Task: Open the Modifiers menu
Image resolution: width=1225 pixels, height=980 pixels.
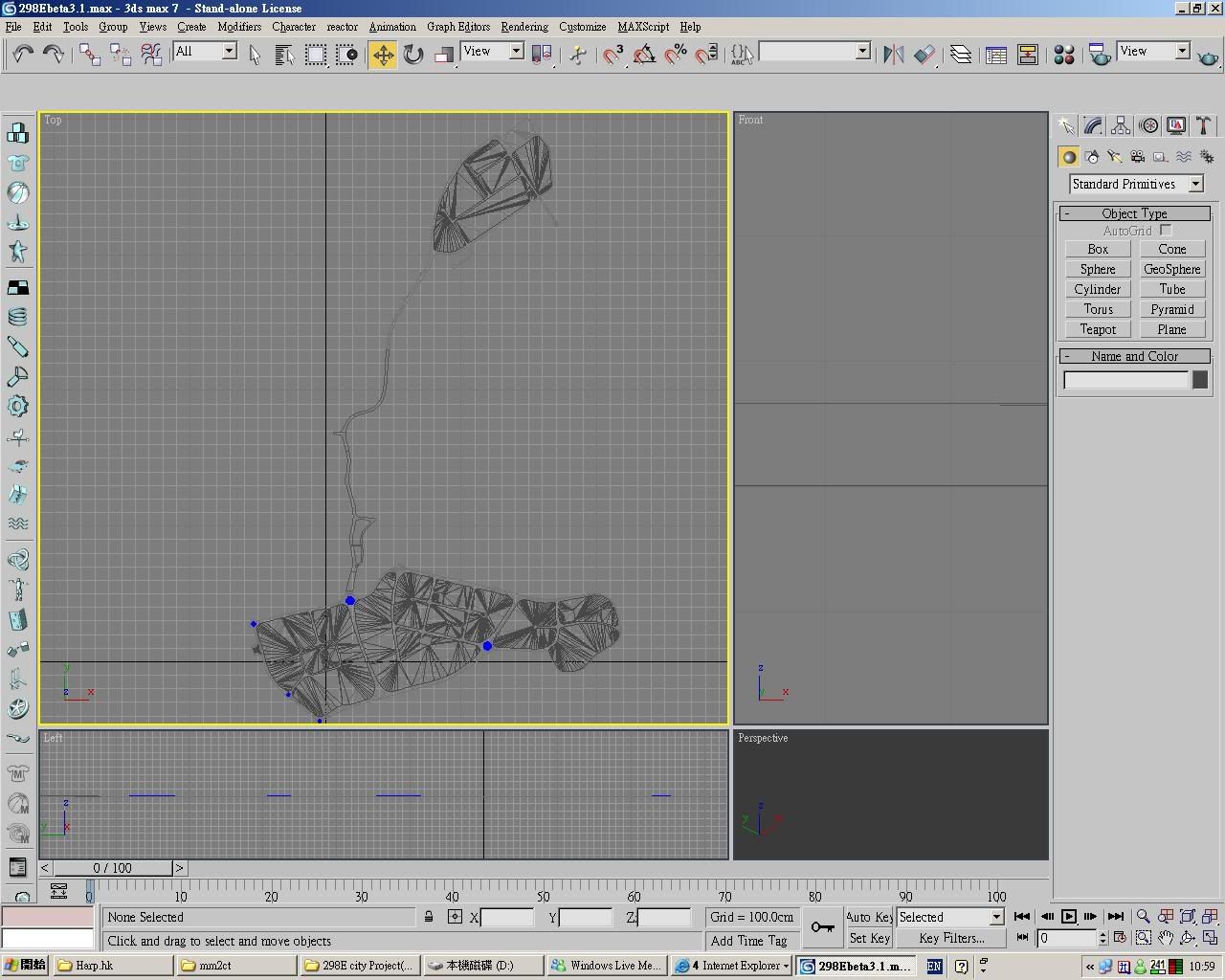Action: [x=239, y=27]
